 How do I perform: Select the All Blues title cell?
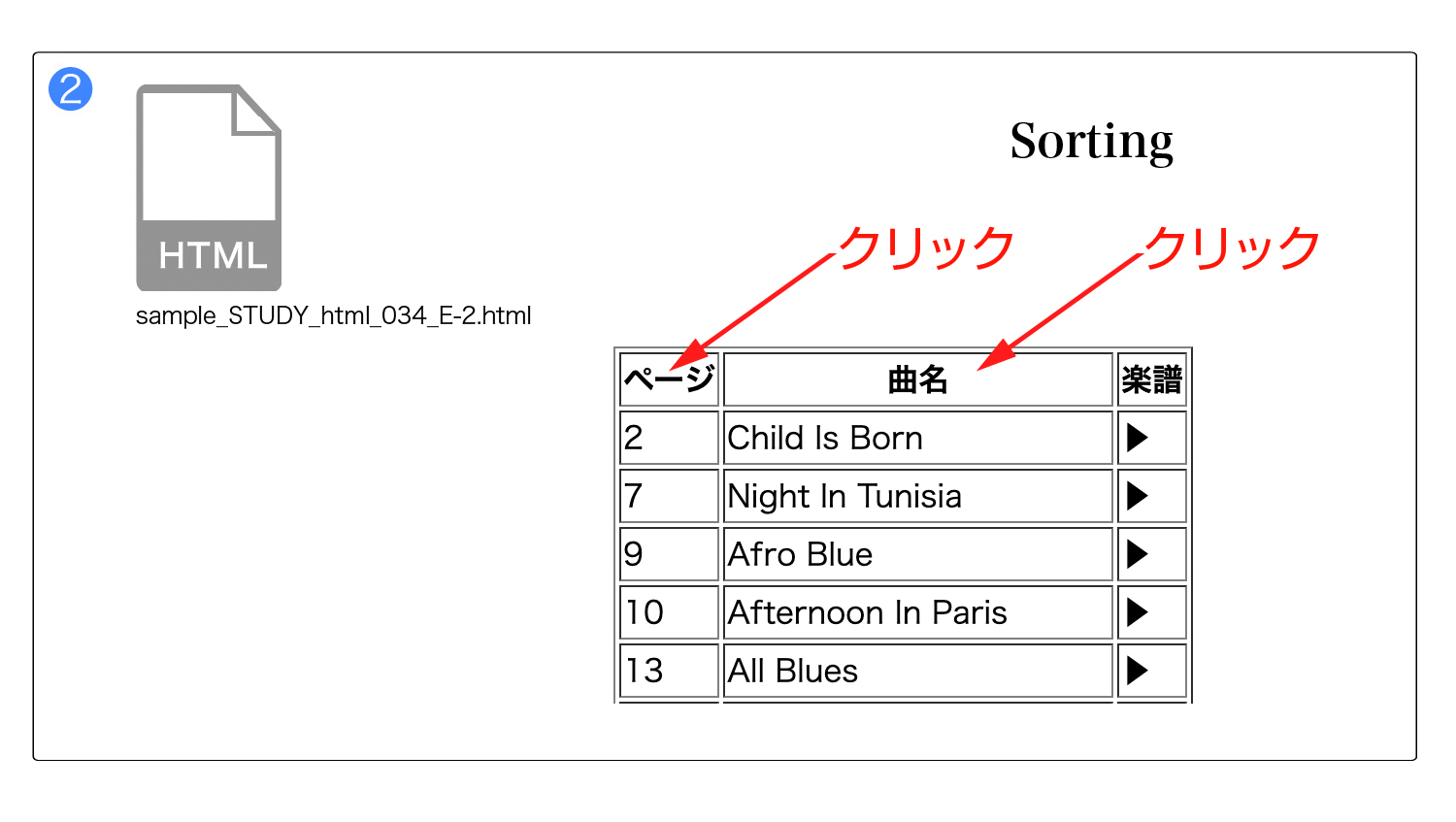918,671
